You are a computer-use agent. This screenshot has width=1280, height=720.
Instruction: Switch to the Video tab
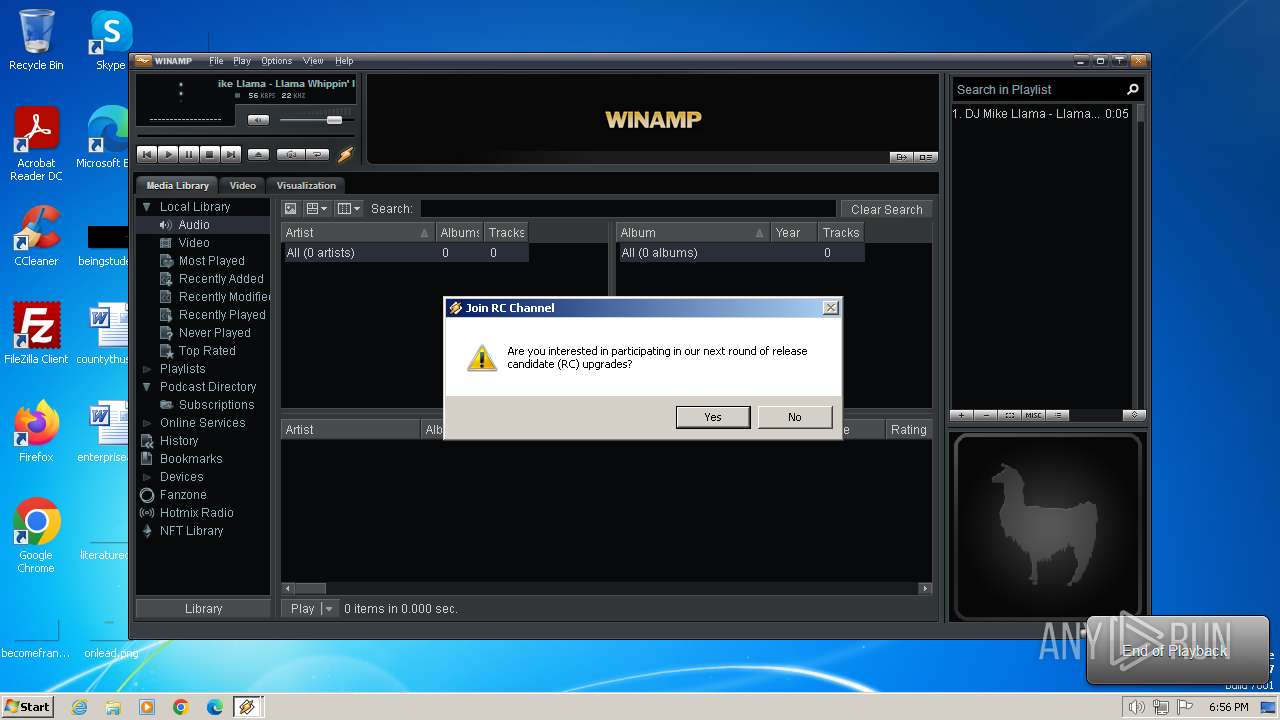click(243, 185)
